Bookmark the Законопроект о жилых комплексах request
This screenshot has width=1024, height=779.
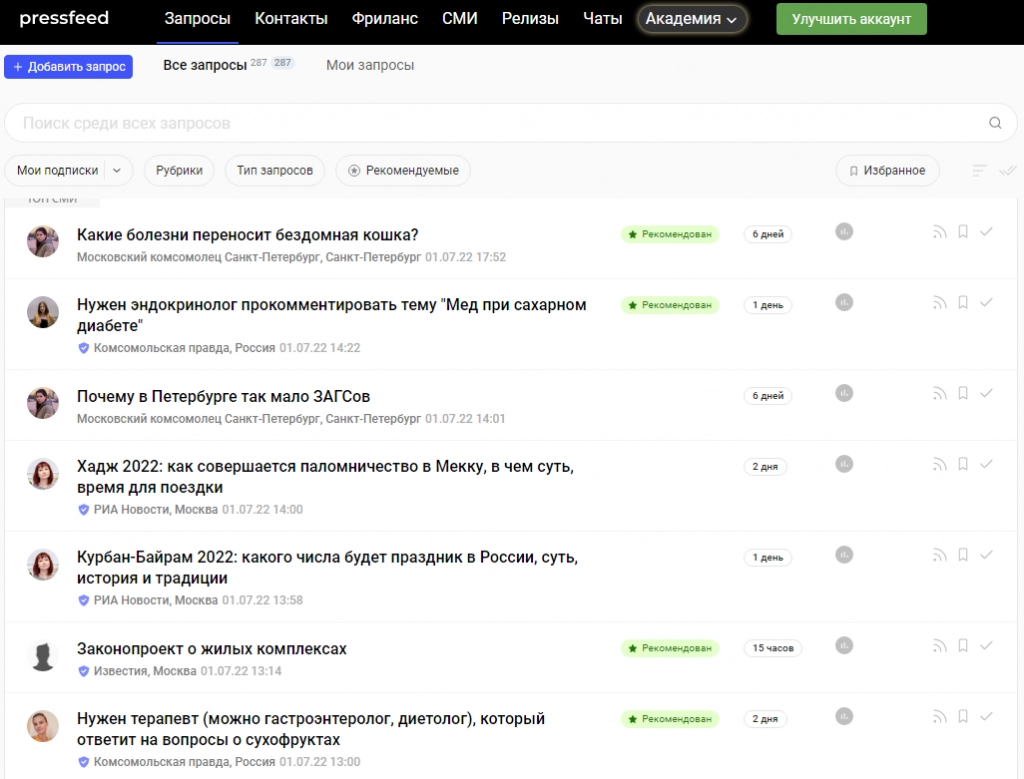(963, 646)
